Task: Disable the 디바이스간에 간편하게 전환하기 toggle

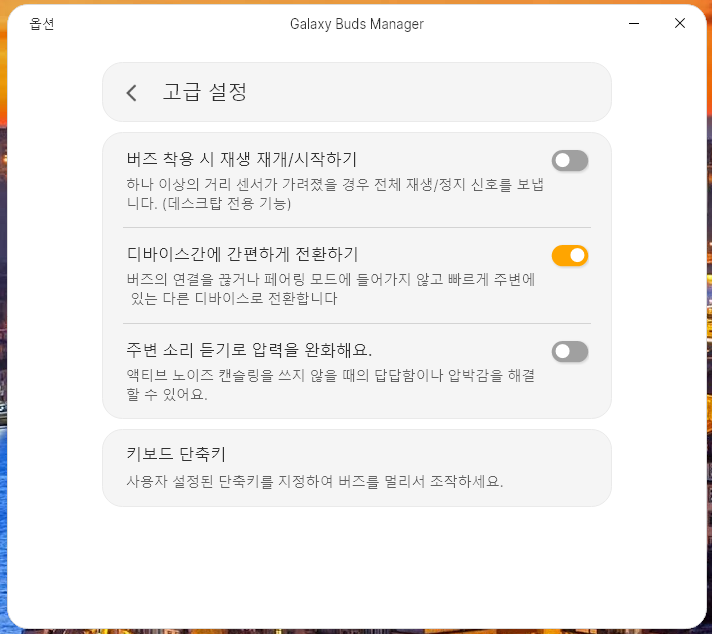Action: pos(570,255)
